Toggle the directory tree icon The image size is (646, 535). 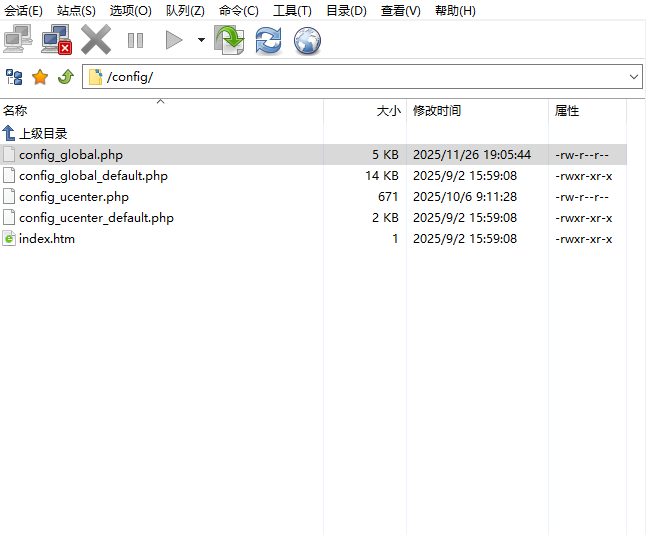coord(14,77)
